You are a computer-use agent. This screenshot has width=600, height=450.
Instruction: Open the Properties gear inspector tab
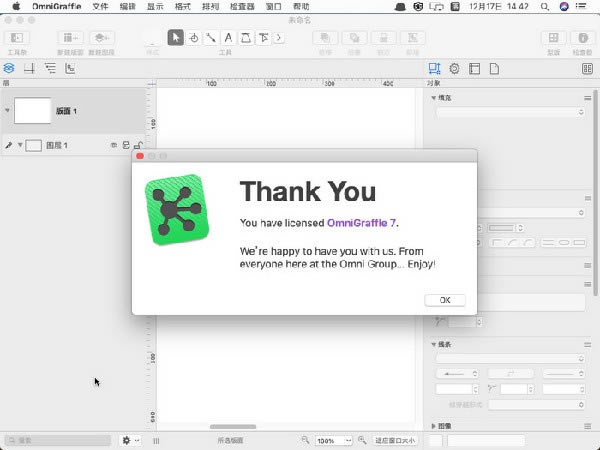[x=454, y=68]
